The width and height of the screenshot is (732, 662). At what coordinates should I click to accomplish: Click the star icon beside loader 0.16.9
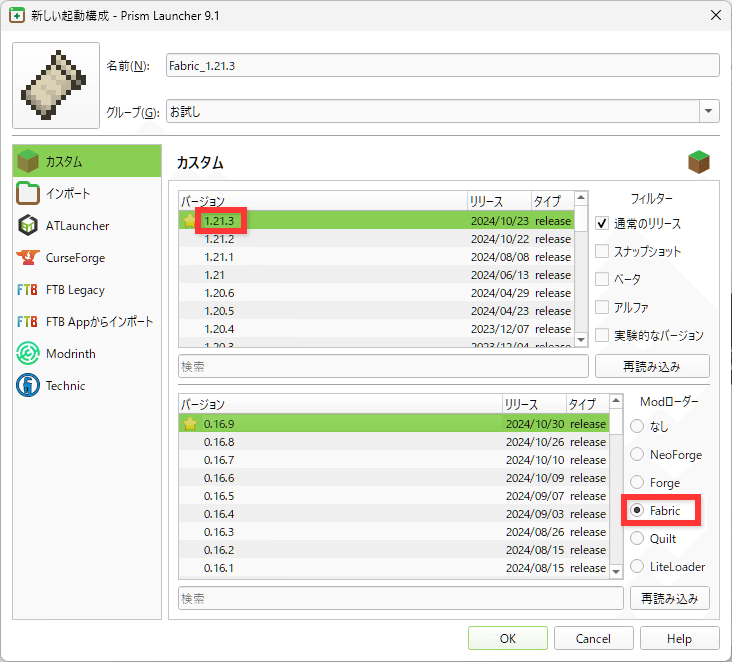pos(190,424)
